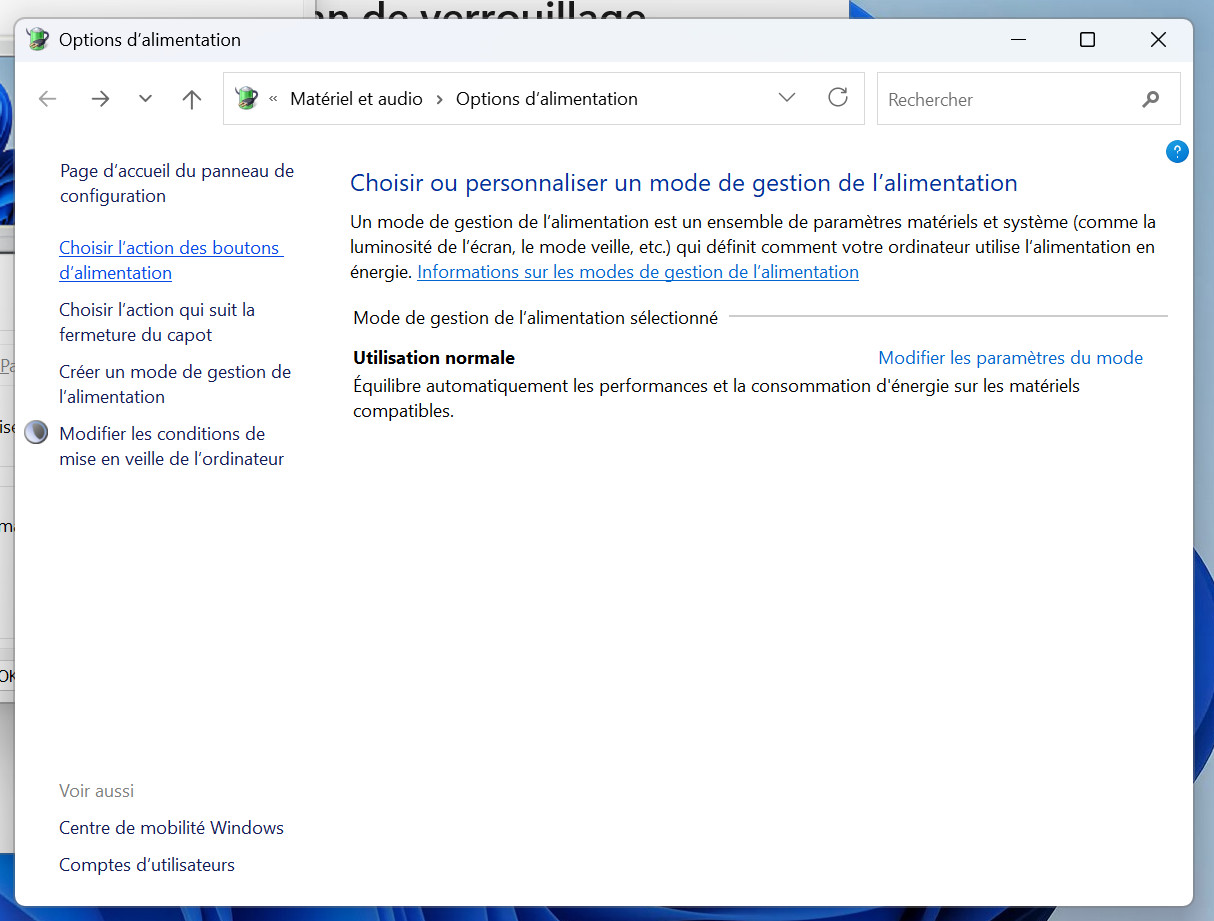Open Modifier les paramètres du mode
Screen dimensions: 1214x921
[x=1010, y=358]
